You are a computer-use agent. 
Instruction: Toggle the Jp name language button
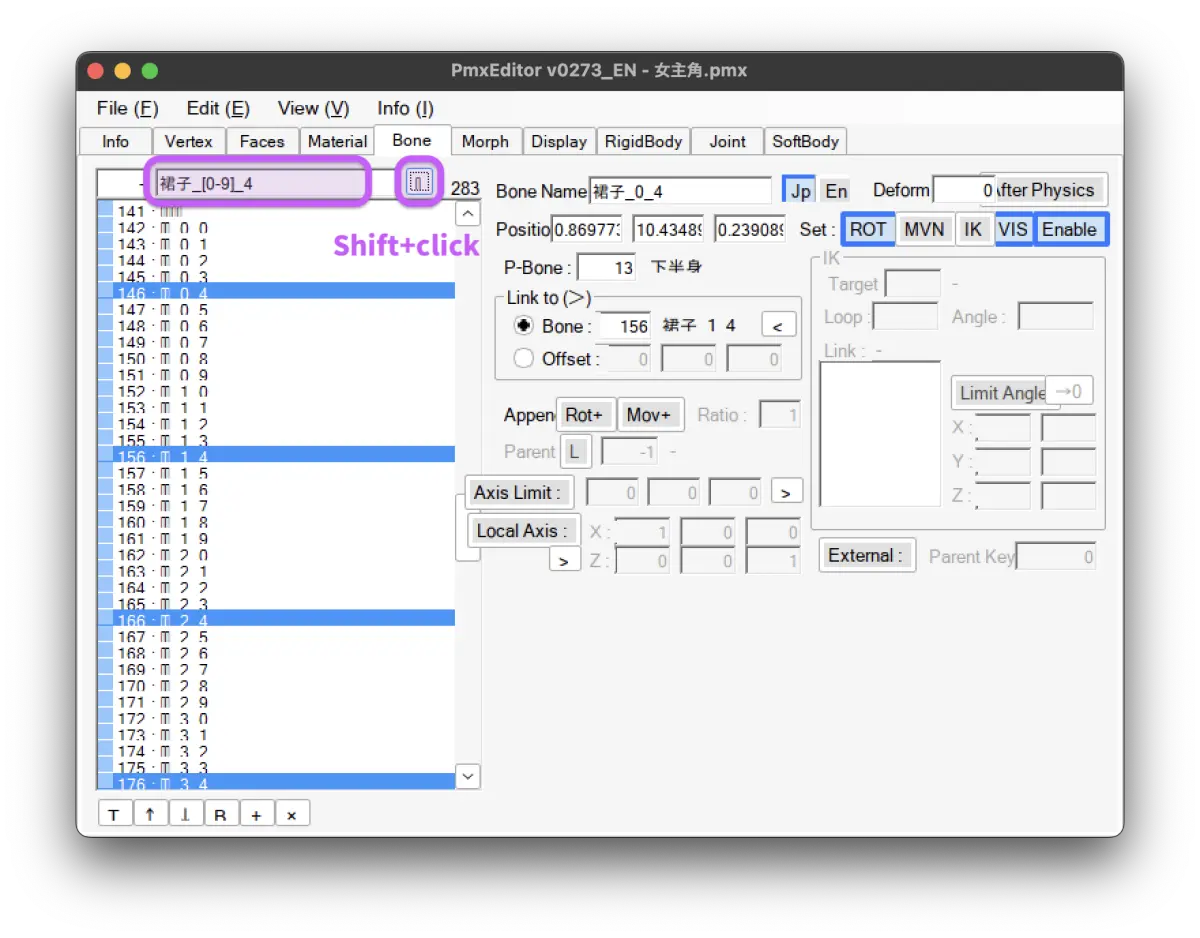coord(800,191)
